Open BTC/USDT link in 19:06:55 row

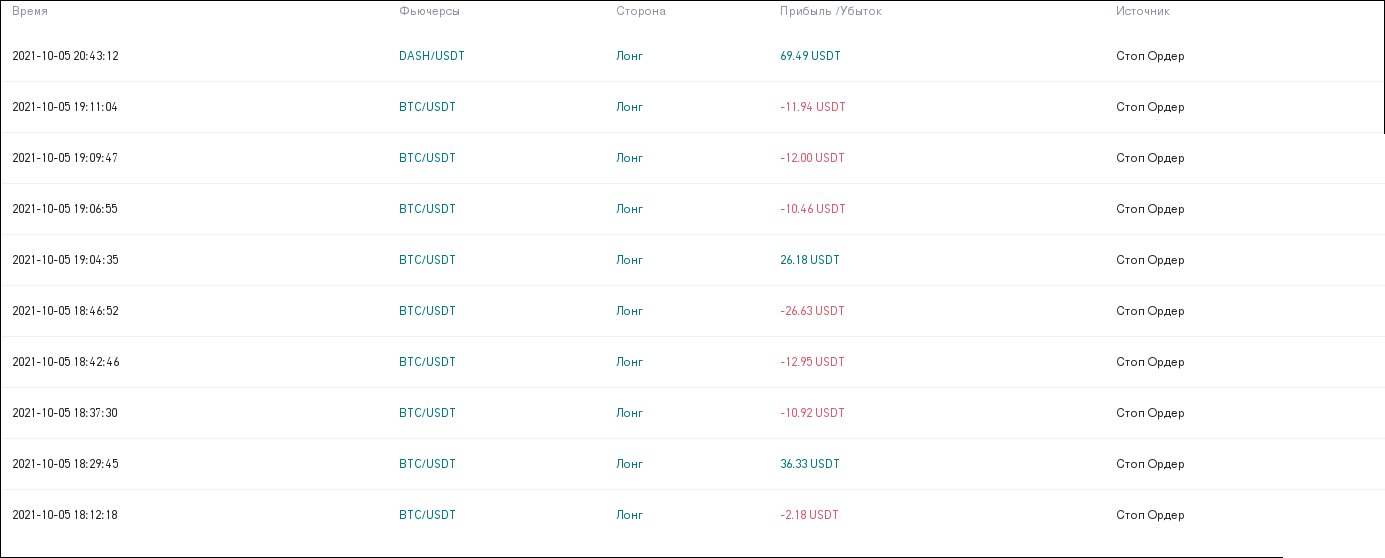(427, 209)
